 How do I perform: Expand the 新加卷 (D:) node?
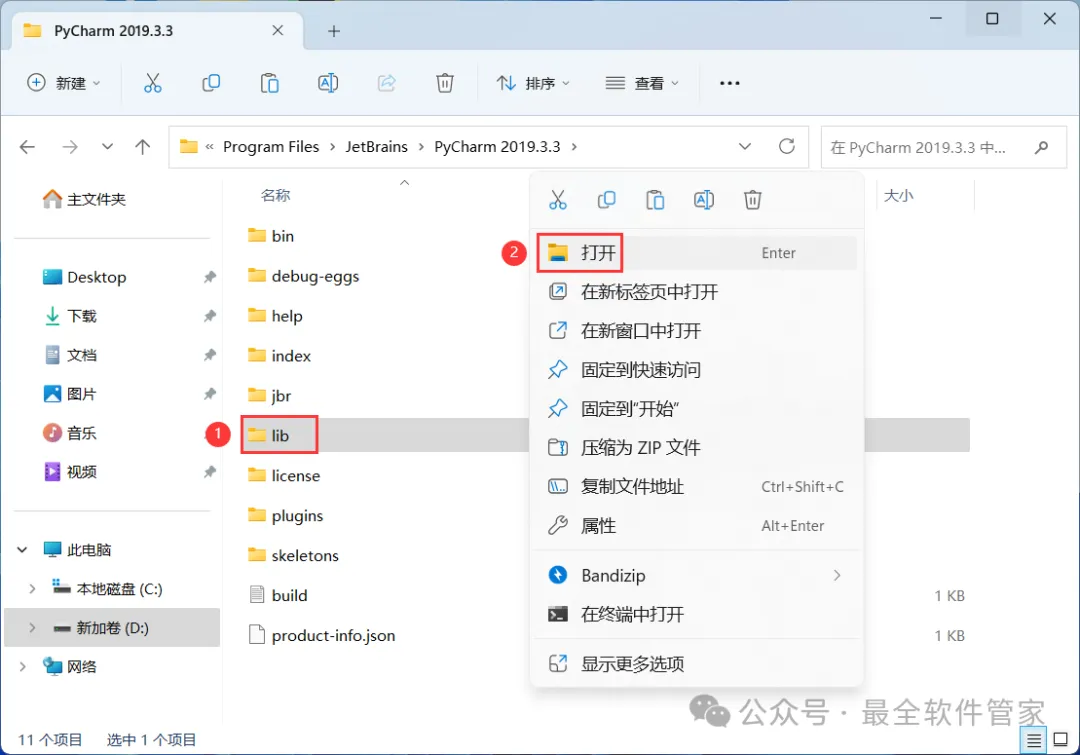[32, 628]
